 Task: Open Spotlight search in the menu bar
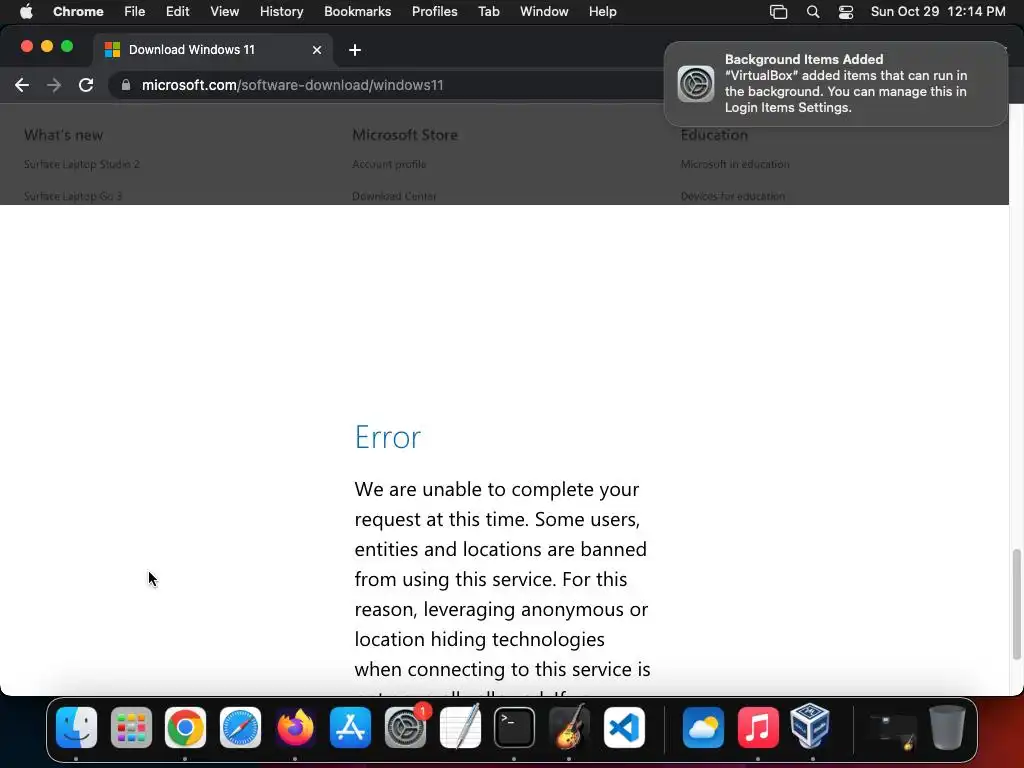812,12
